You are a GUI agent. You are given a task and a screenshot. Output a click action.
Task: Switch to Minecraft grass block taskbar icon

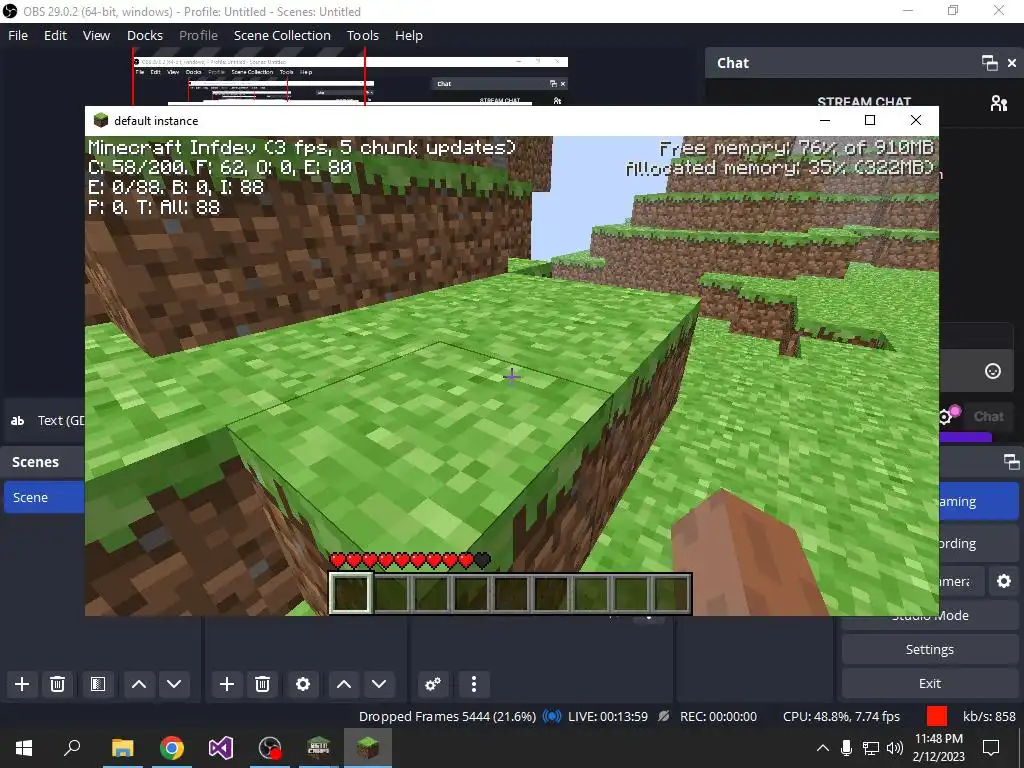pyautogui.click(x=368, y=748)
